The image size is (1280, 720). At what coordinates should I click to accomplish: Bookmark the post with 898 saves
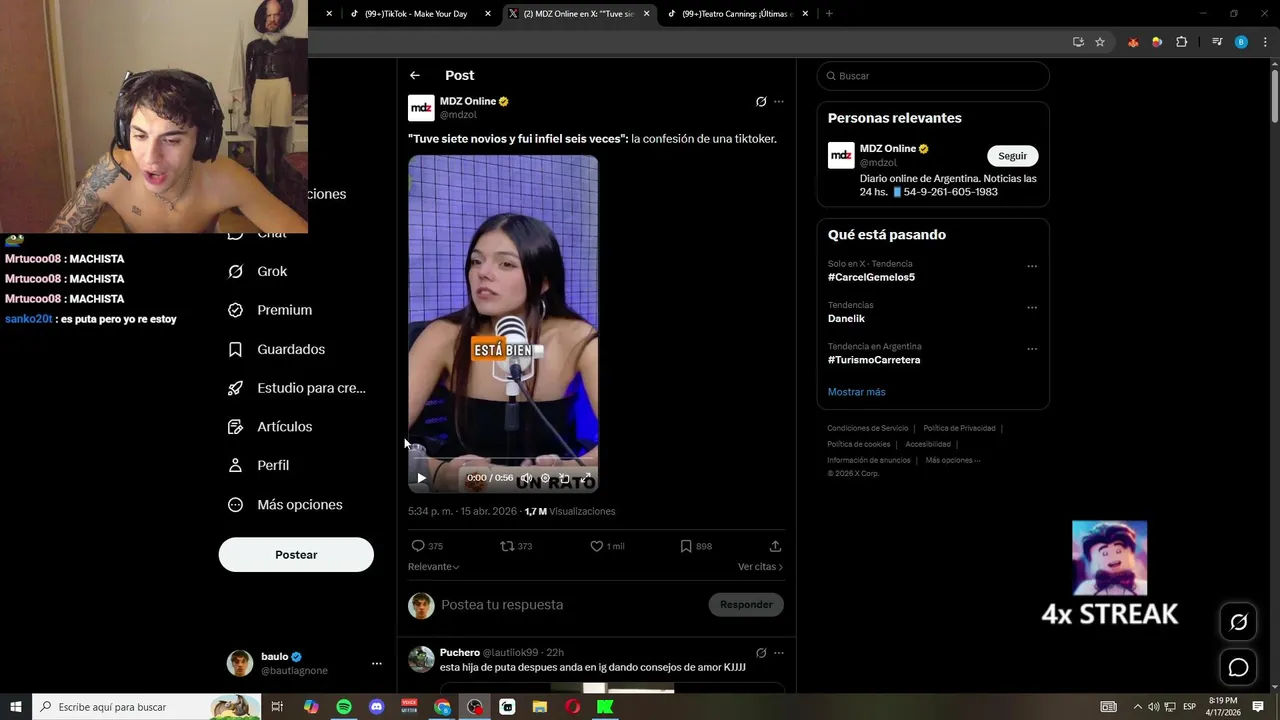686,546
